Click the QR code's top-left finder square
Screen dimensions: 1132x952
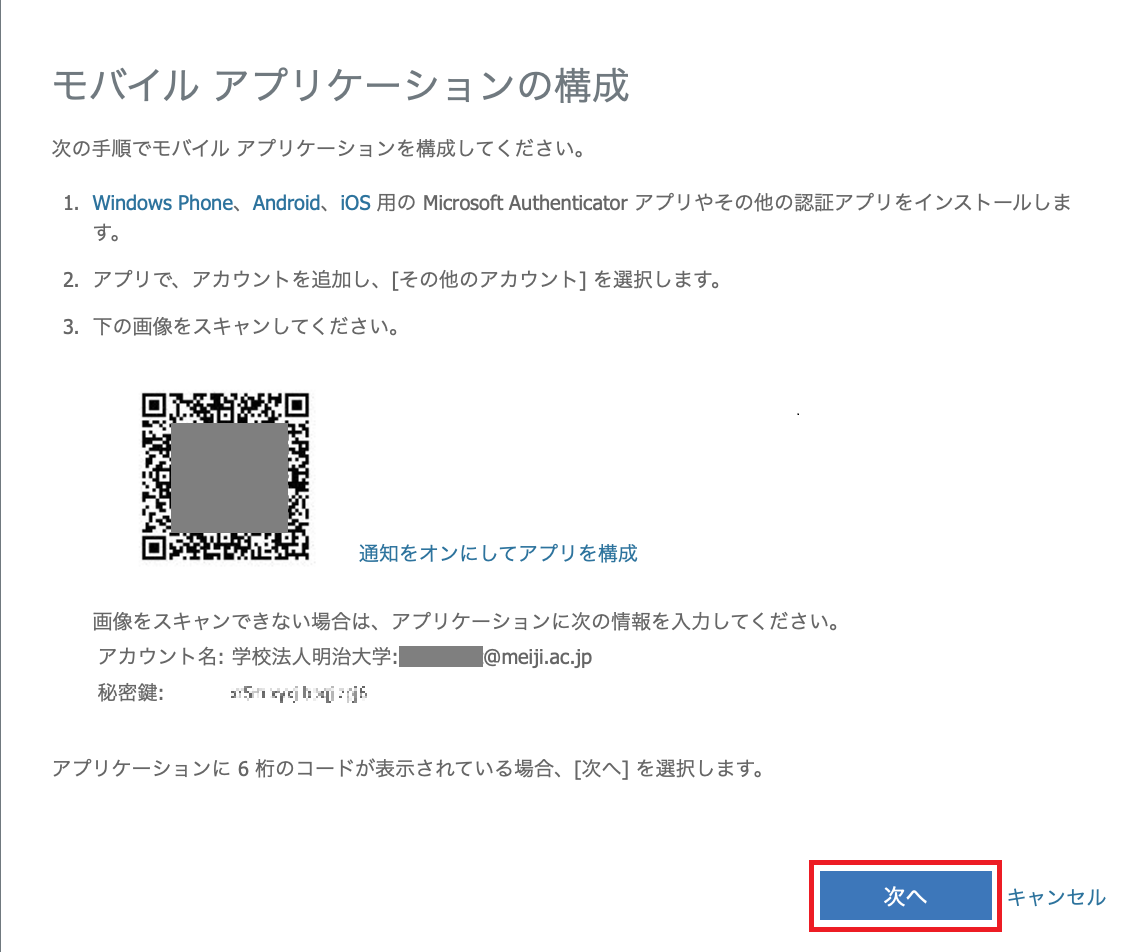pos(154,406)
